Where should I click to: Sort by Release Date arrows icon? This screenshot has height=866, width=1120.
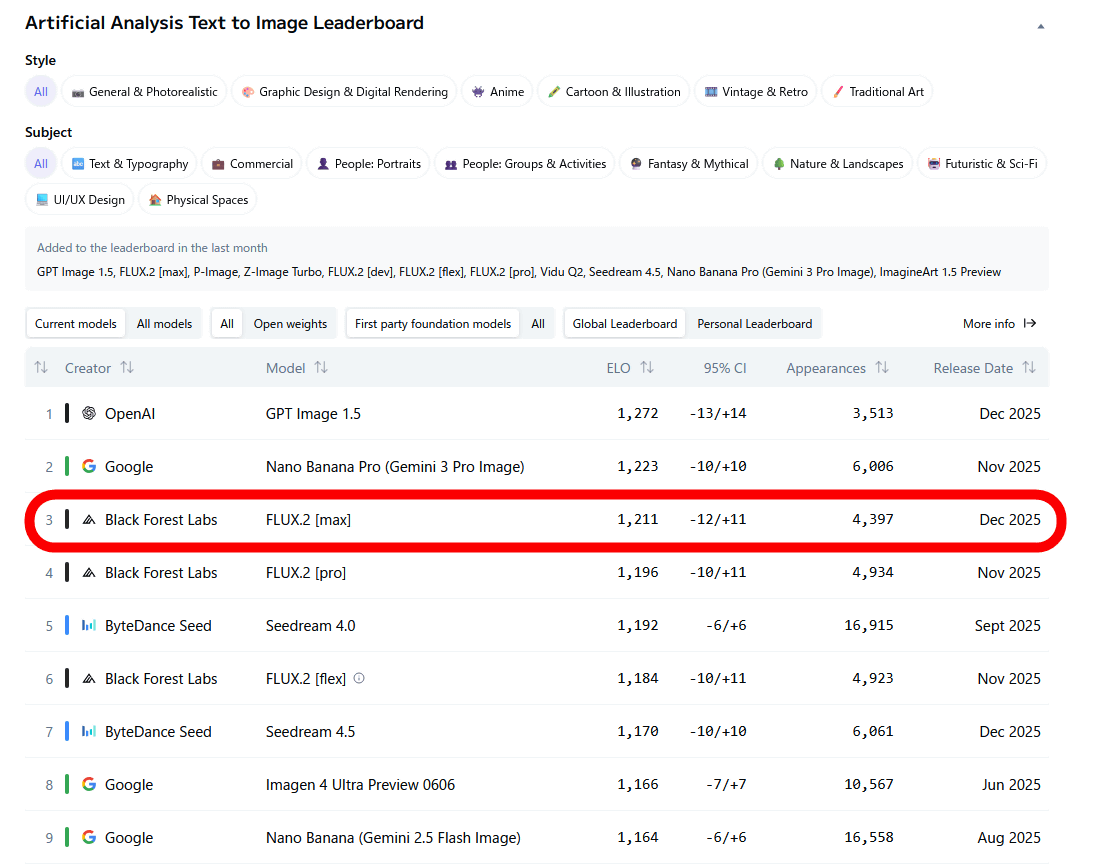point(1029,368)
